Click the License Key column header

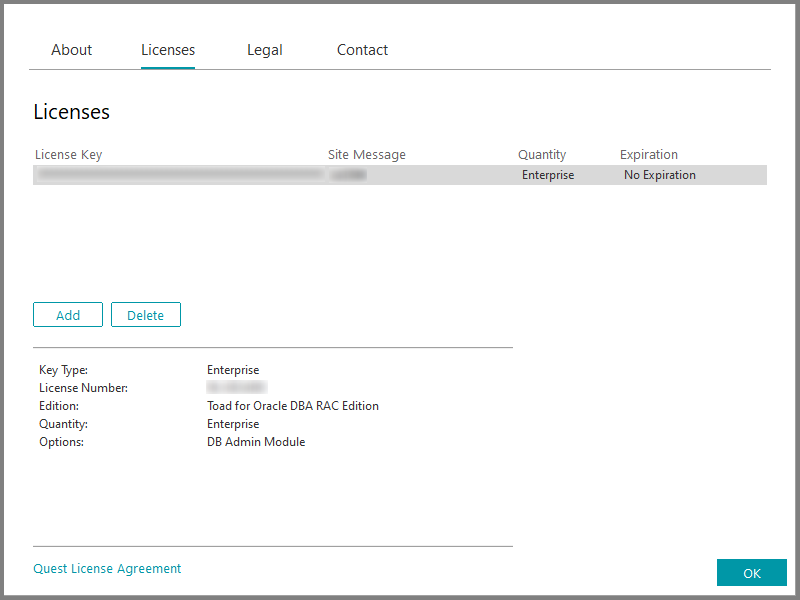pyautogui.click(x=68, y=155)
